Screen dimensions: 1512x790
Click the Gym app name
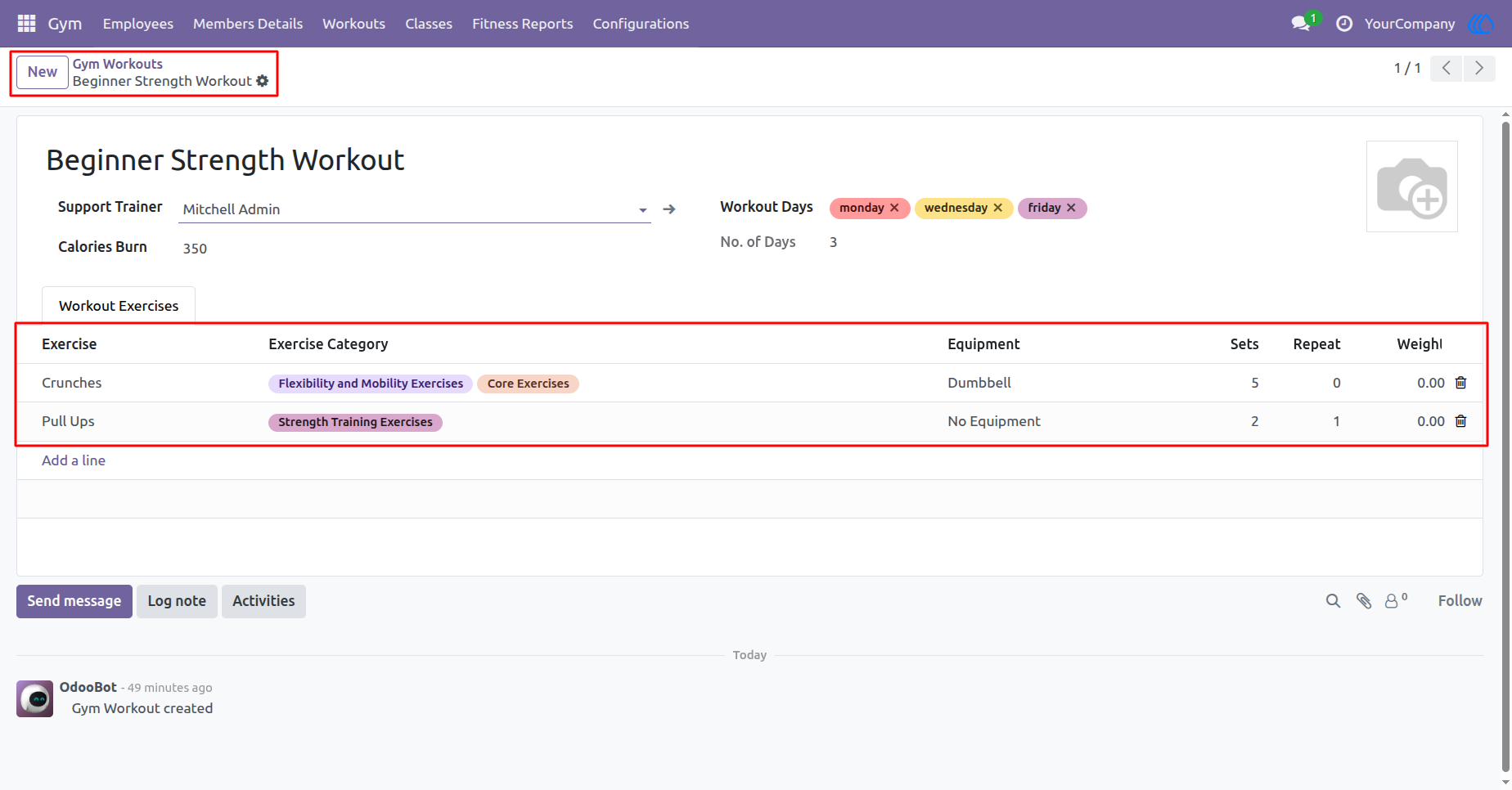[65, 24]
